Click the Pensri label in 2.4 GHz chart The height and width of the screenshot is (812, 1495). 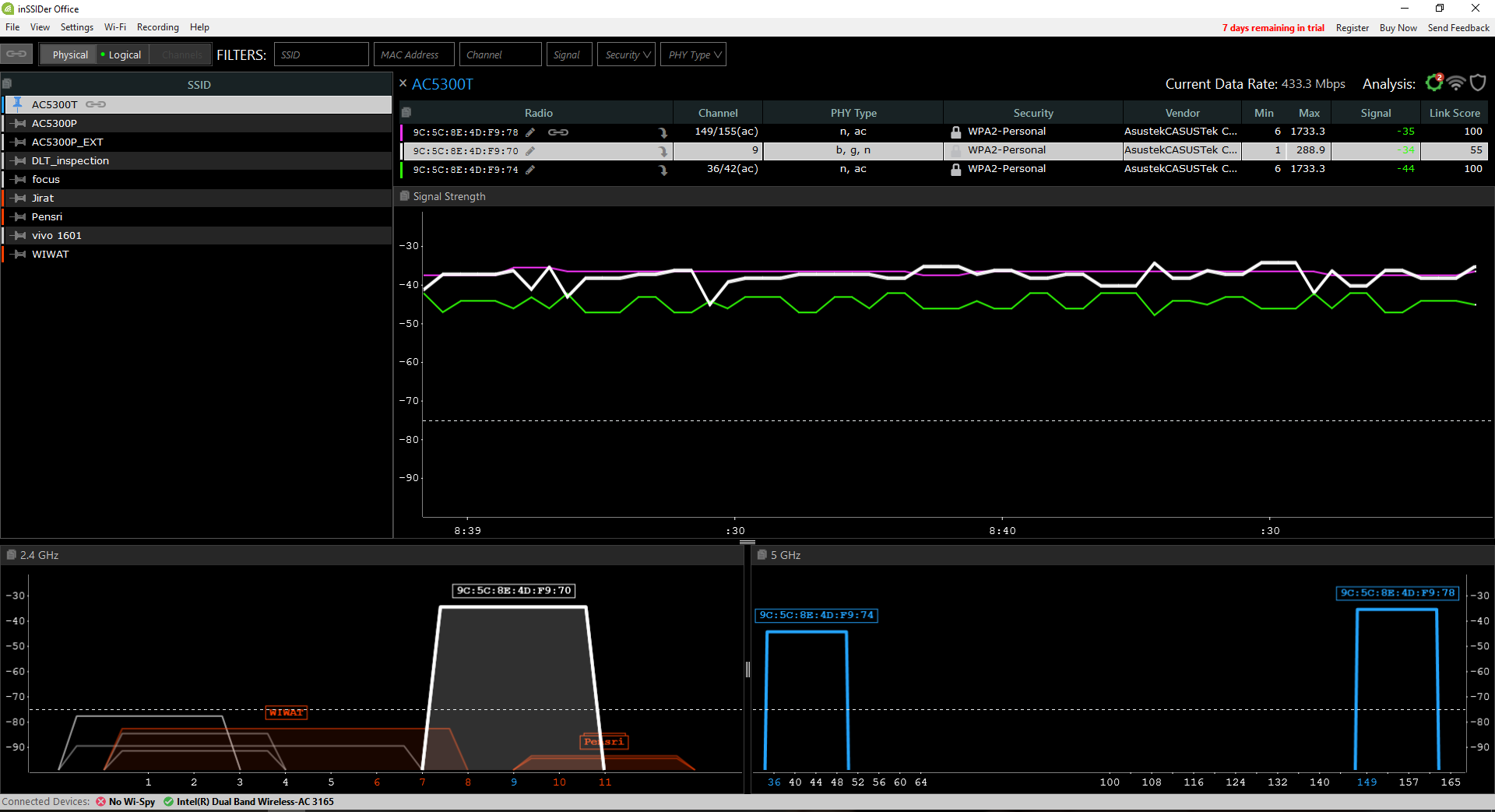tap(604, 742)
